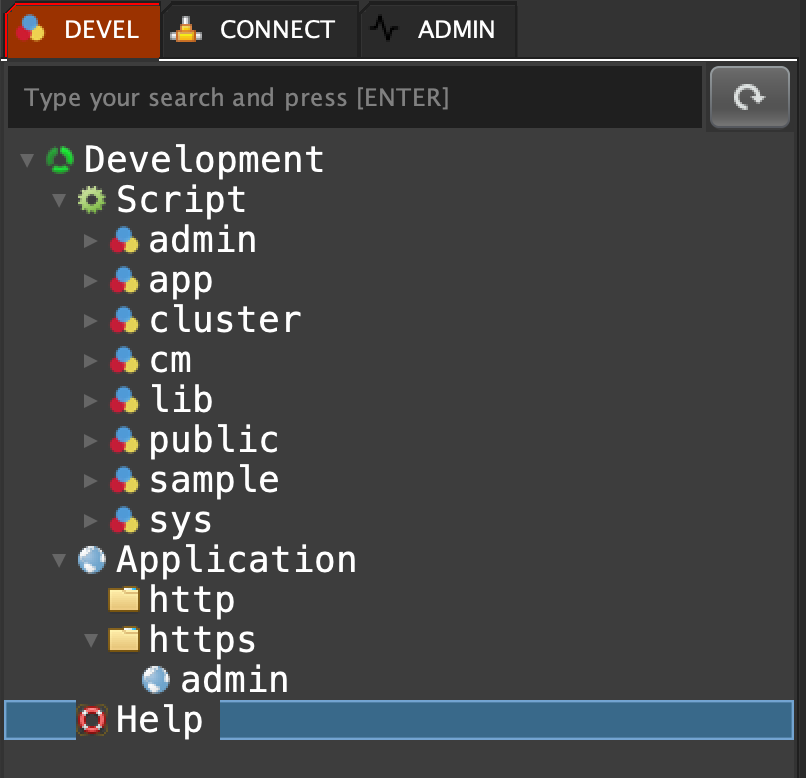This screenshot has height=778, width=806.
Task: Open the ADMIN tab
Action: click(x=438, y=30)
